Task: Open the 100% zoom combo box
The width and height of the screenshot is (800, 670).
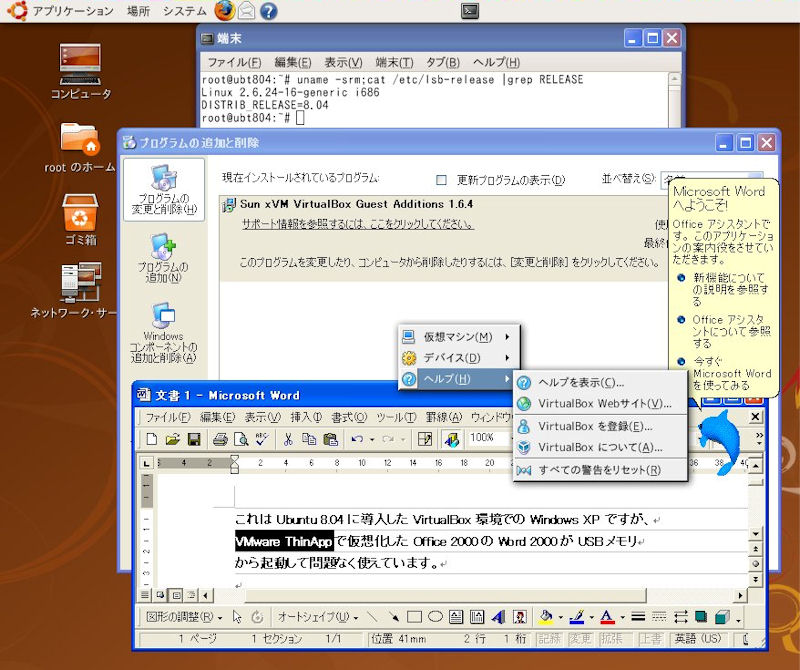Action: (x=490, y=438)
